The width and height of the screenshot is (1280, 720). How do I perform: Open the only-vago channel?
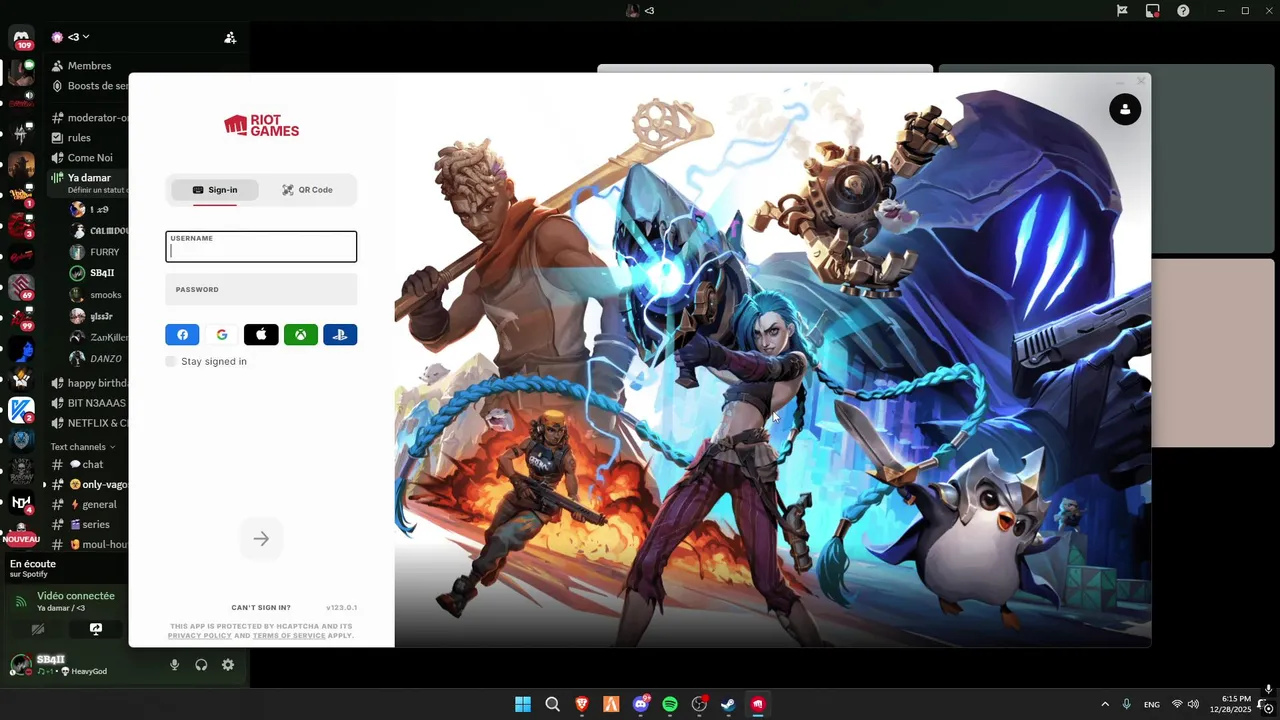pyautogui.click(x=88, y=485)
